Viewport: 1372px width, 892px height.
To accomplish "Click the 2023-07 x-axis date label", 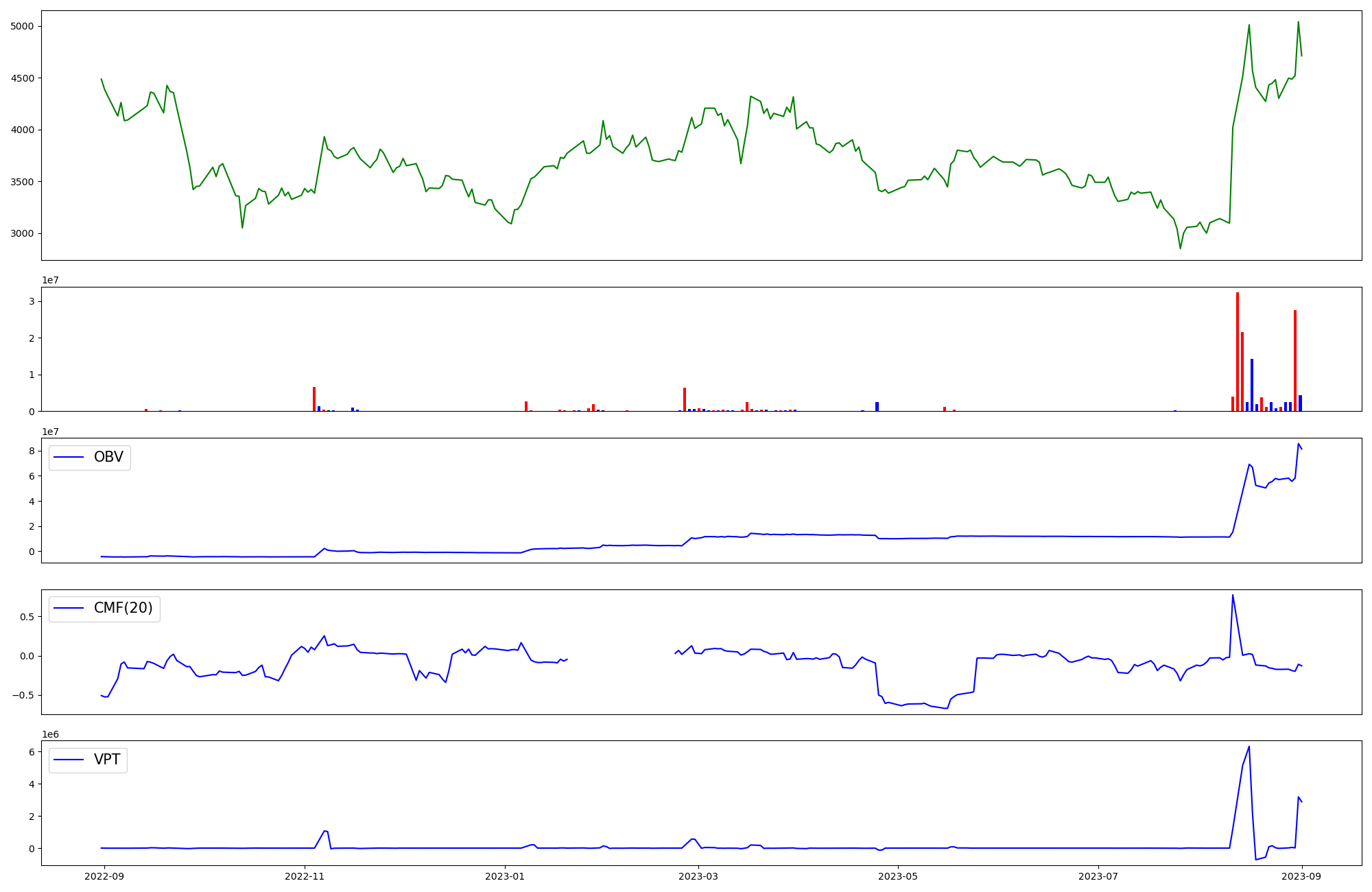I will coord(1099,876).
